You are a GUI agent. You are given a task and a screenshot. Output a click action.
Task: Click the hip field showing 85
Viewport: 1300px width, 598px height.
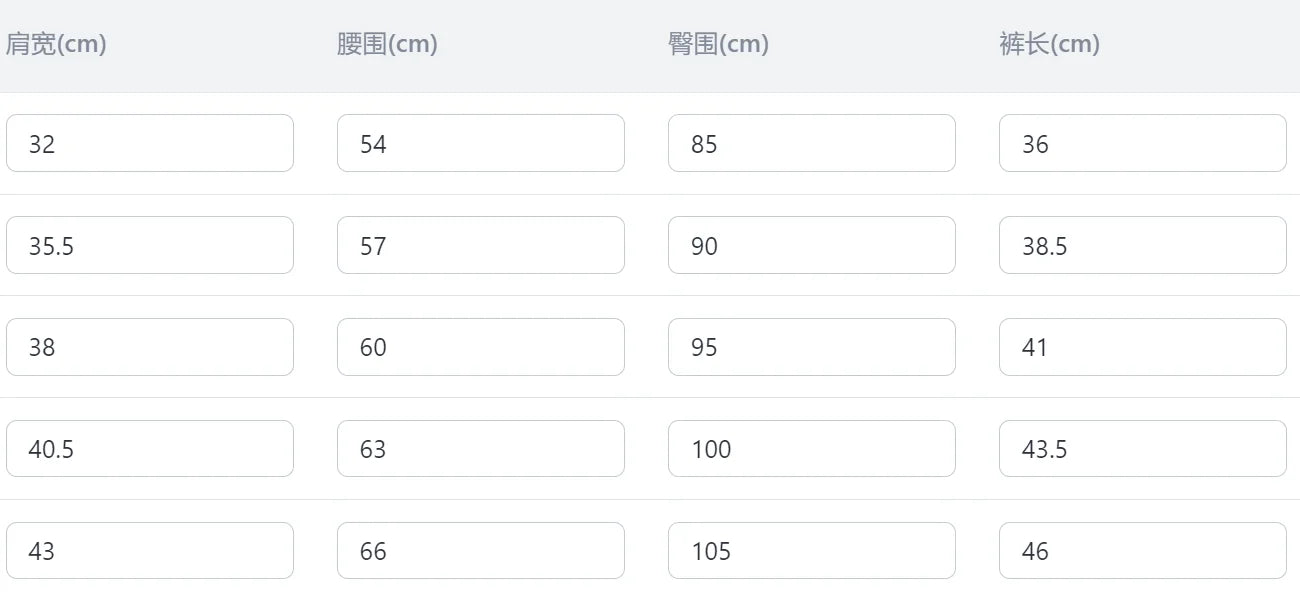pos(812,143)
